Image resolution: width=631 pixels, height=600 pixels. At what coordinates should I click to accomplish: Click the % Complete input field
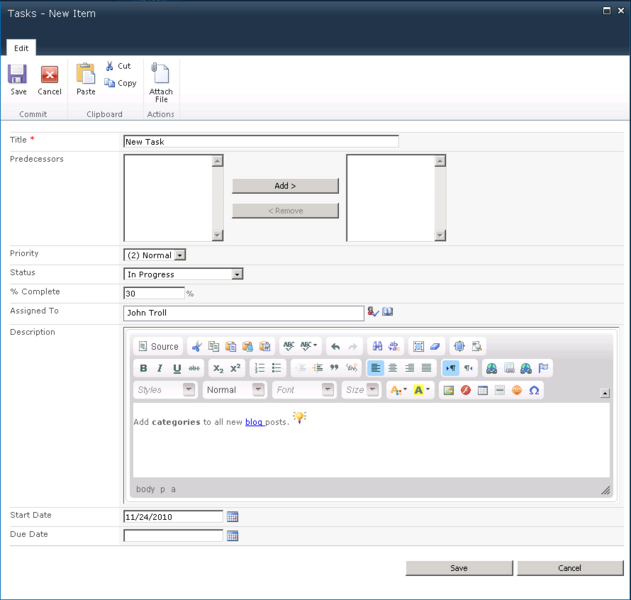click(154, 293)
